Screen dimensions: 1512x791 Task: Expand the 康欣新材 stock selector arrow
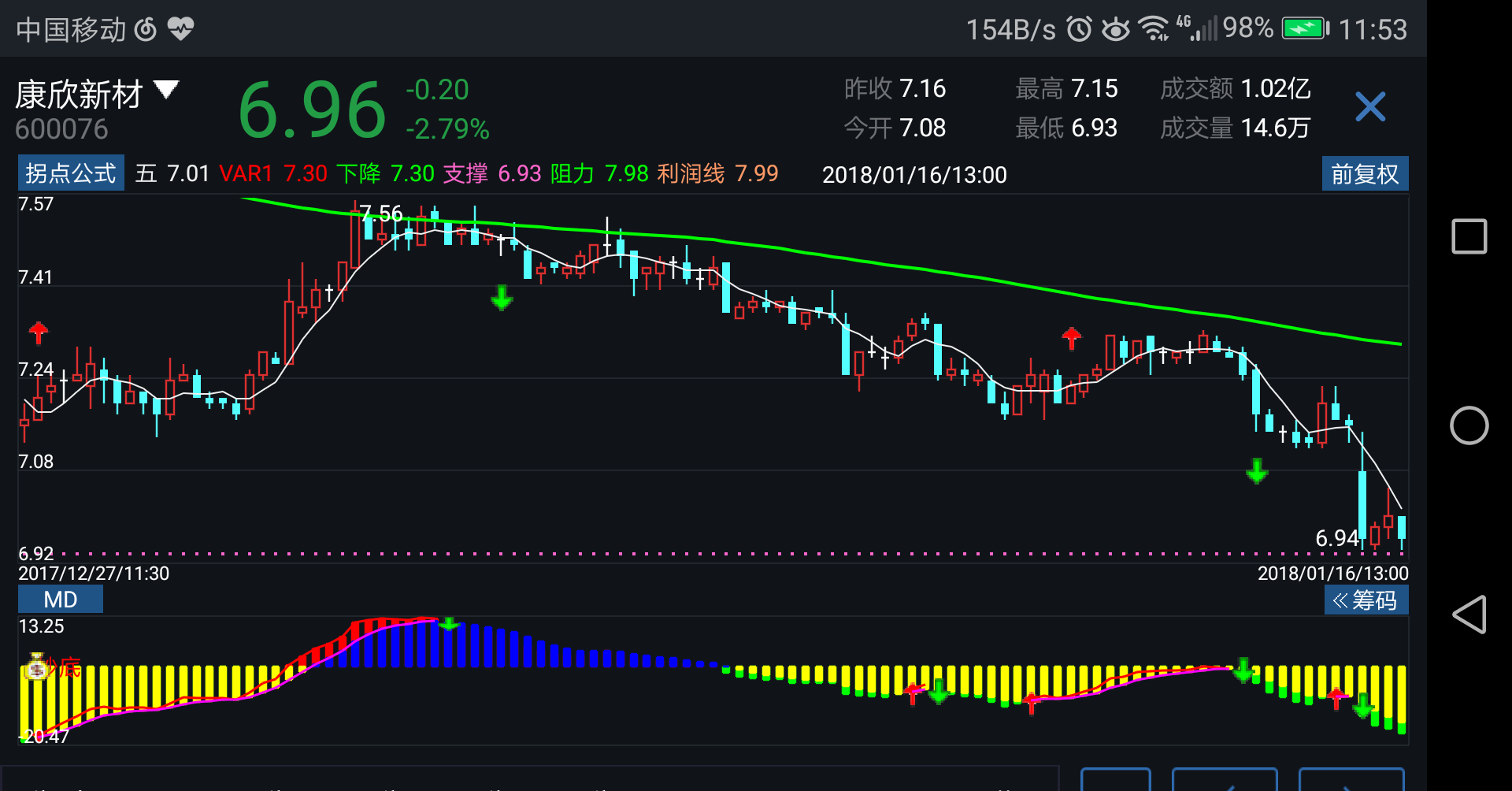[x=166, y=89]
